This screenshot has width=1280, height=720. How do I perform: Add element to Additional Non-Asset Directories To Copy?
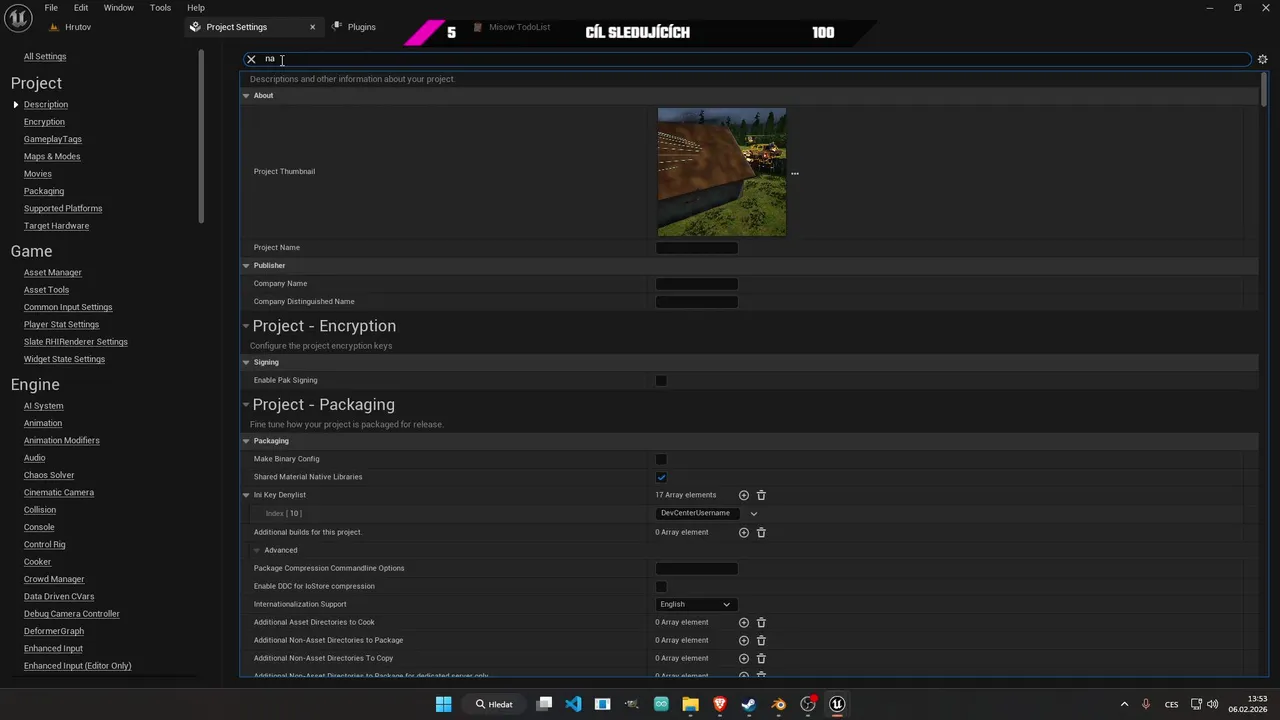(x=743, y=658)
